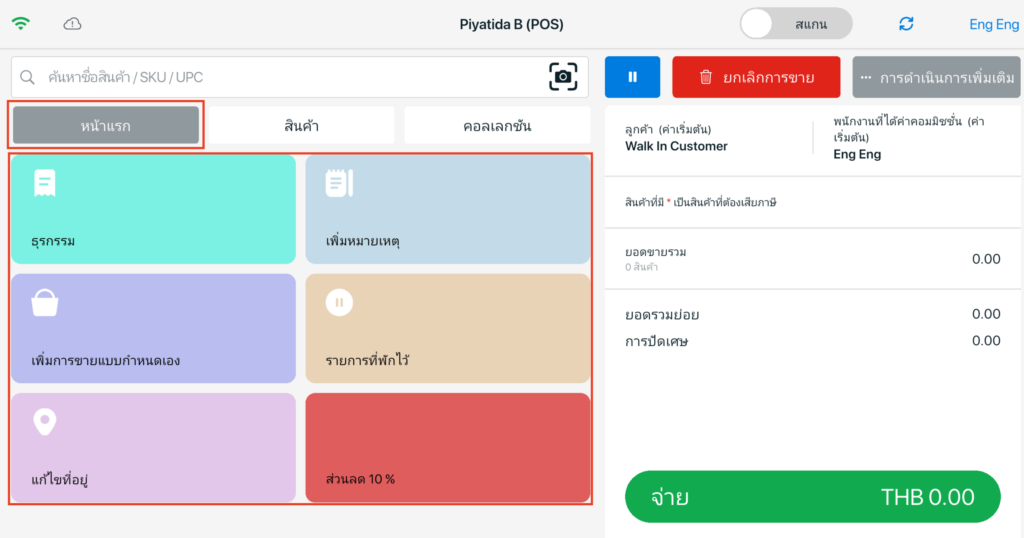Select the เพิ่มการขายแบบกำหนดเอง basket tile
Image resolution: width=1024 pixels, height=538 pixels.
tap(153, 328)
